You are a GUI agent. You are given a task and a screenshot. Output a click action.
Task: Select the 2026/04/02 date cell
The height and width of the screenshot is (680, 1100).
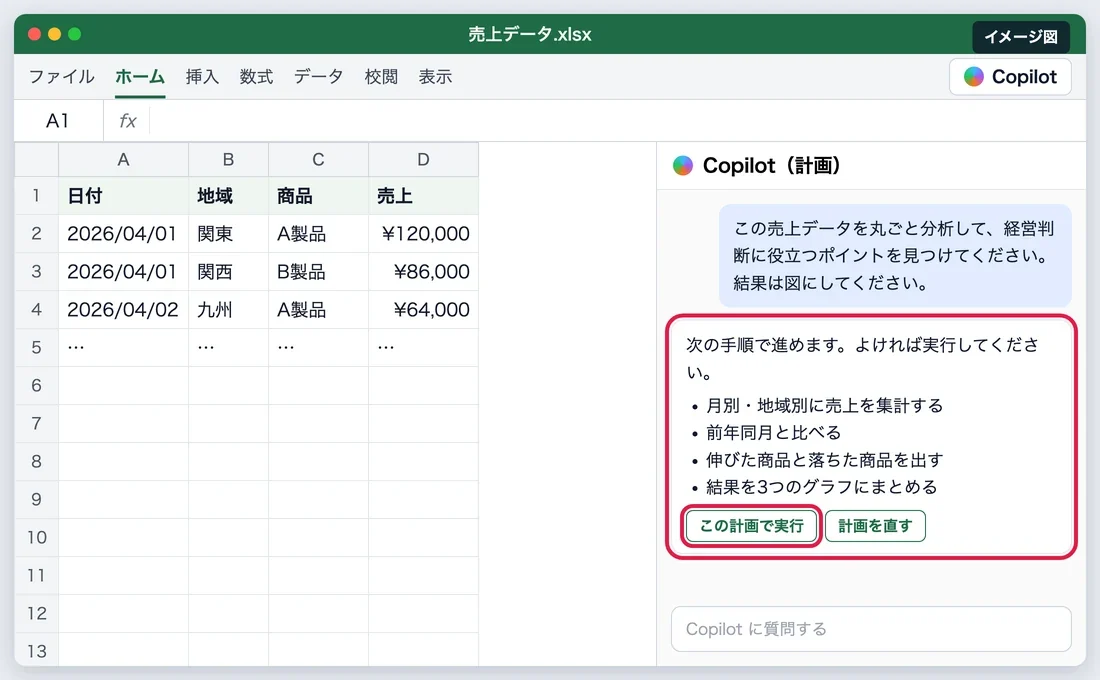coord(123,309)
